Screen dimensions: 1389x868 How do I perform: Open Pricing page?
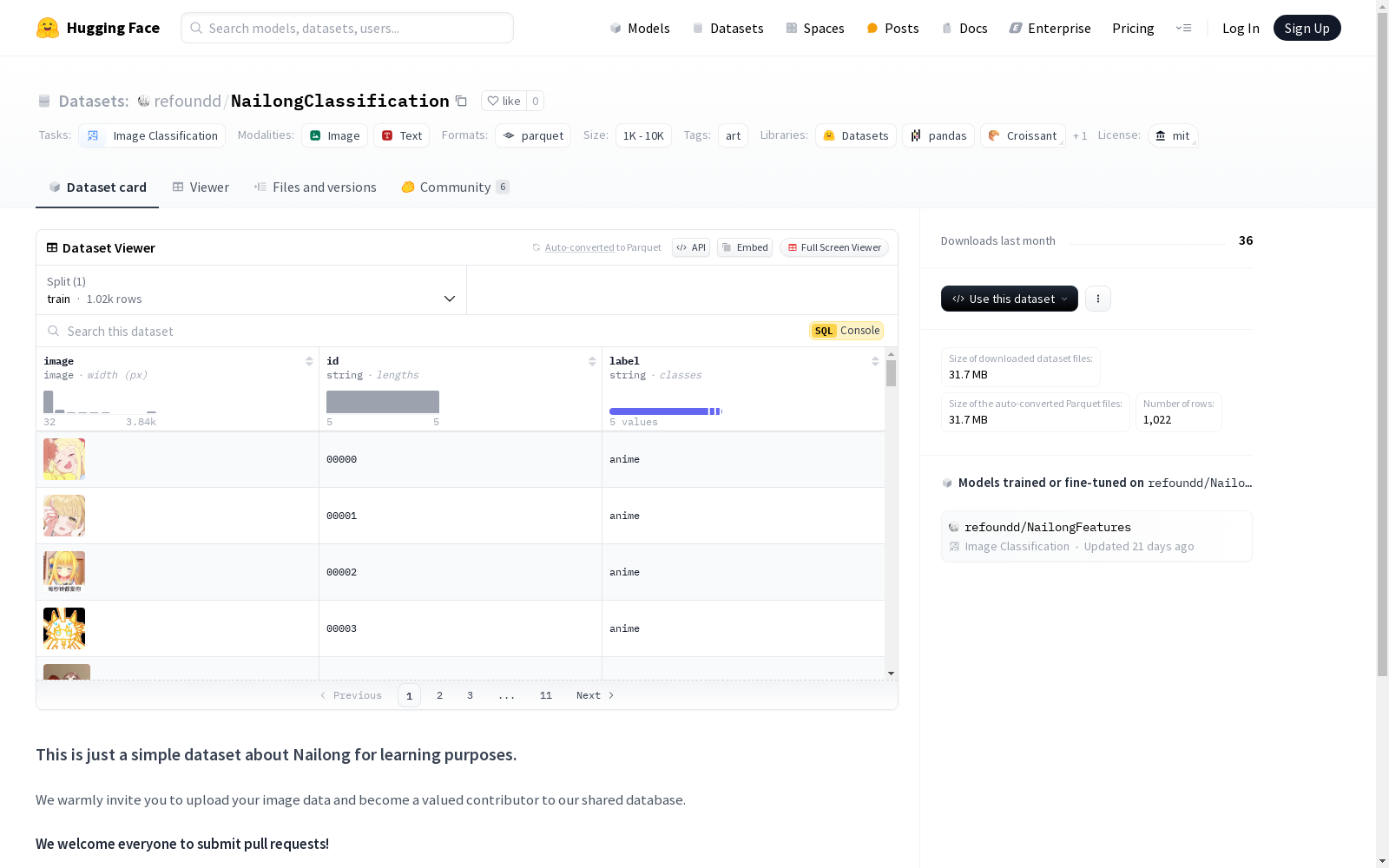point(1133,28)
